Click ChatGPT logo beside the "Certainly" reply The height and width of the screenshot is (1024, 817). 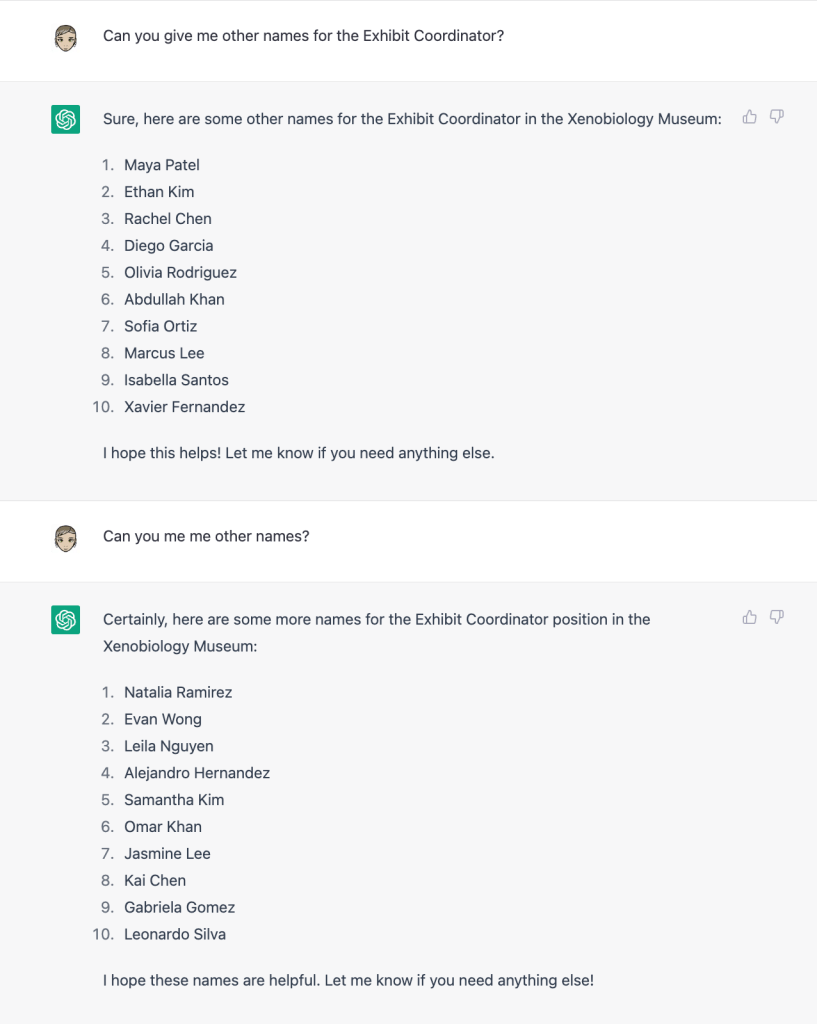(x=66, y=620)
